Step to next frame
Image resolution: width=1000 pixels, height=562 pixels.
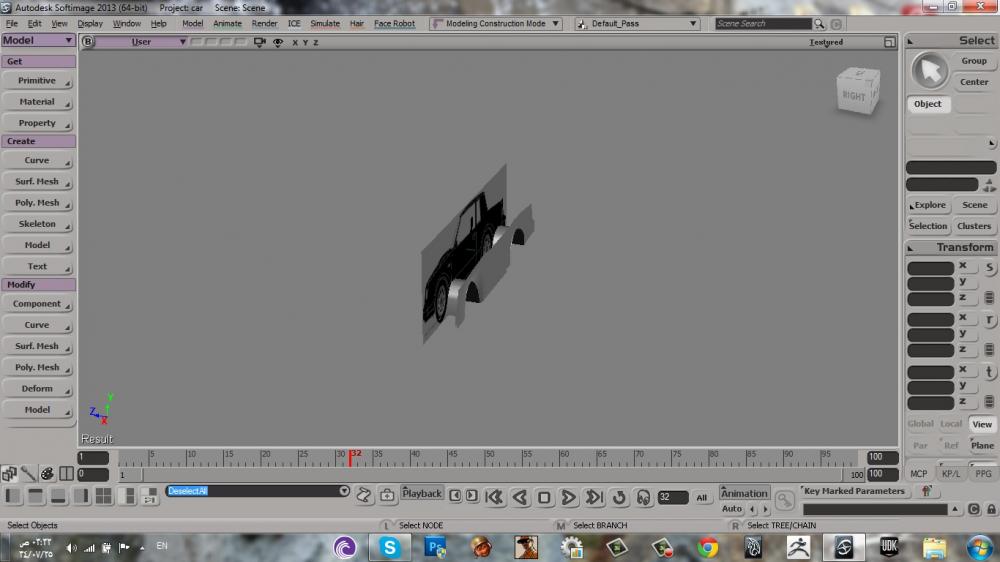pyautogui.click(x=471, y=496)
